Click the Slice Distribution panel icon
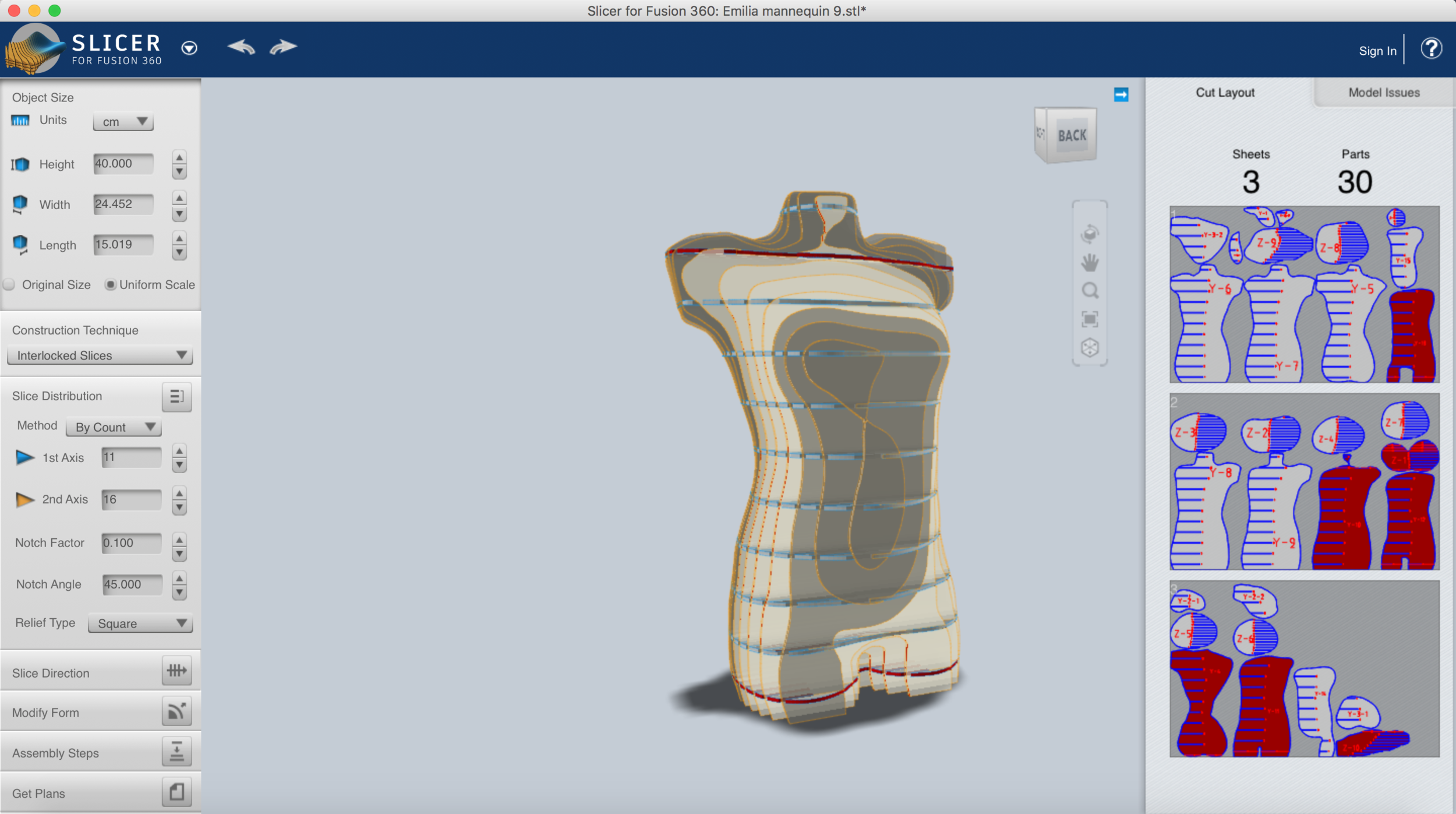The height and width of the screenshot is (814, 1456). point(177,397)
